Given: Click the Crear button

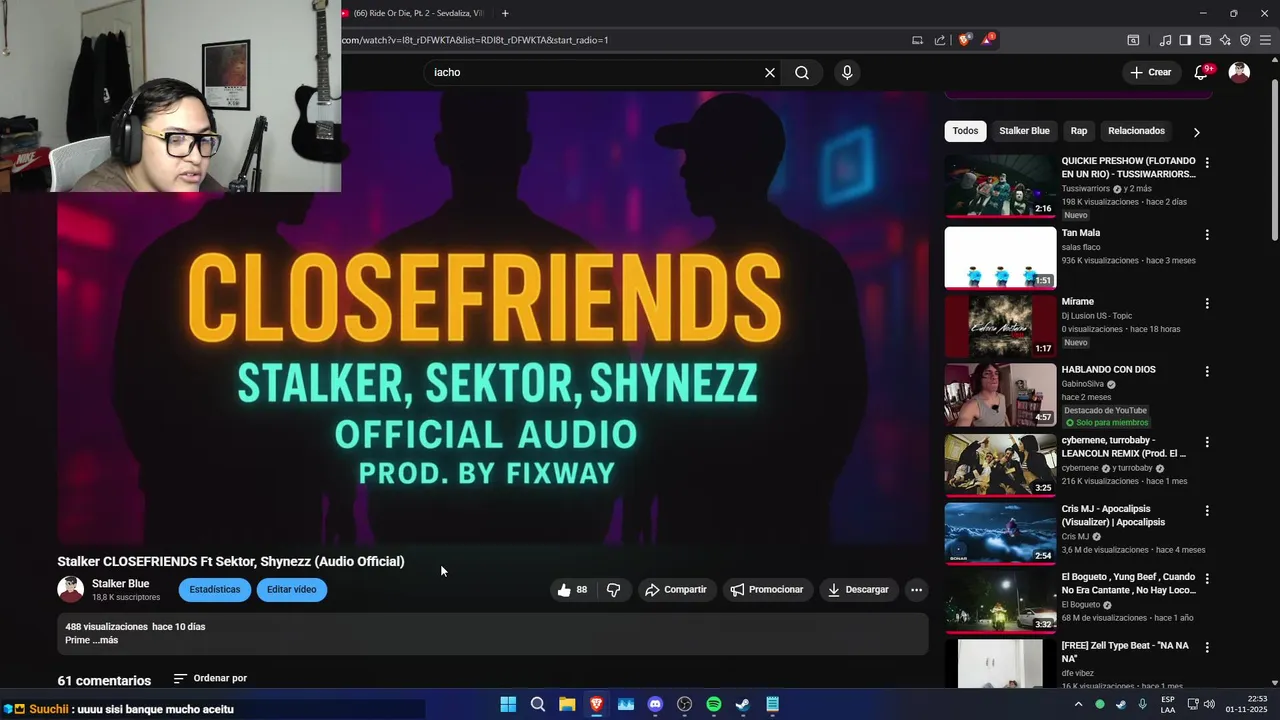Looking at the screenshot, I should (1150, 72).
